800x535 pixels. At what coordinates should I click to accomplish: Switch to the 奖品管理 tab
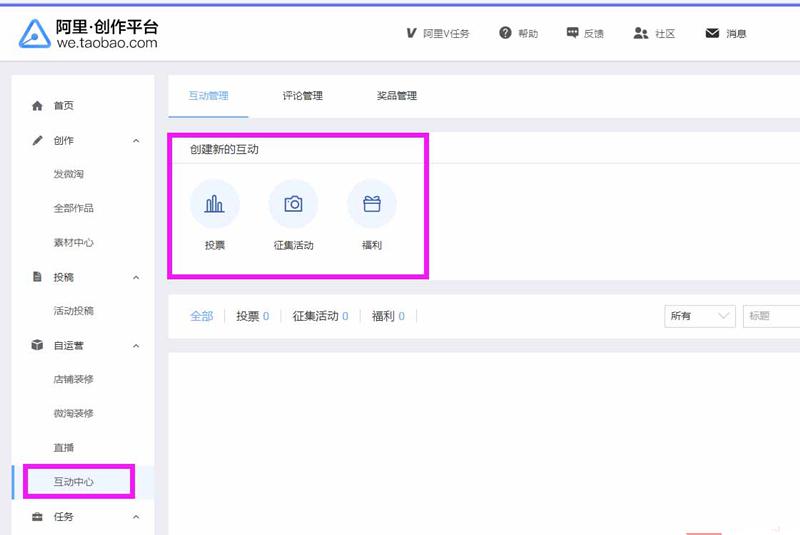click(x=397, y=95)
